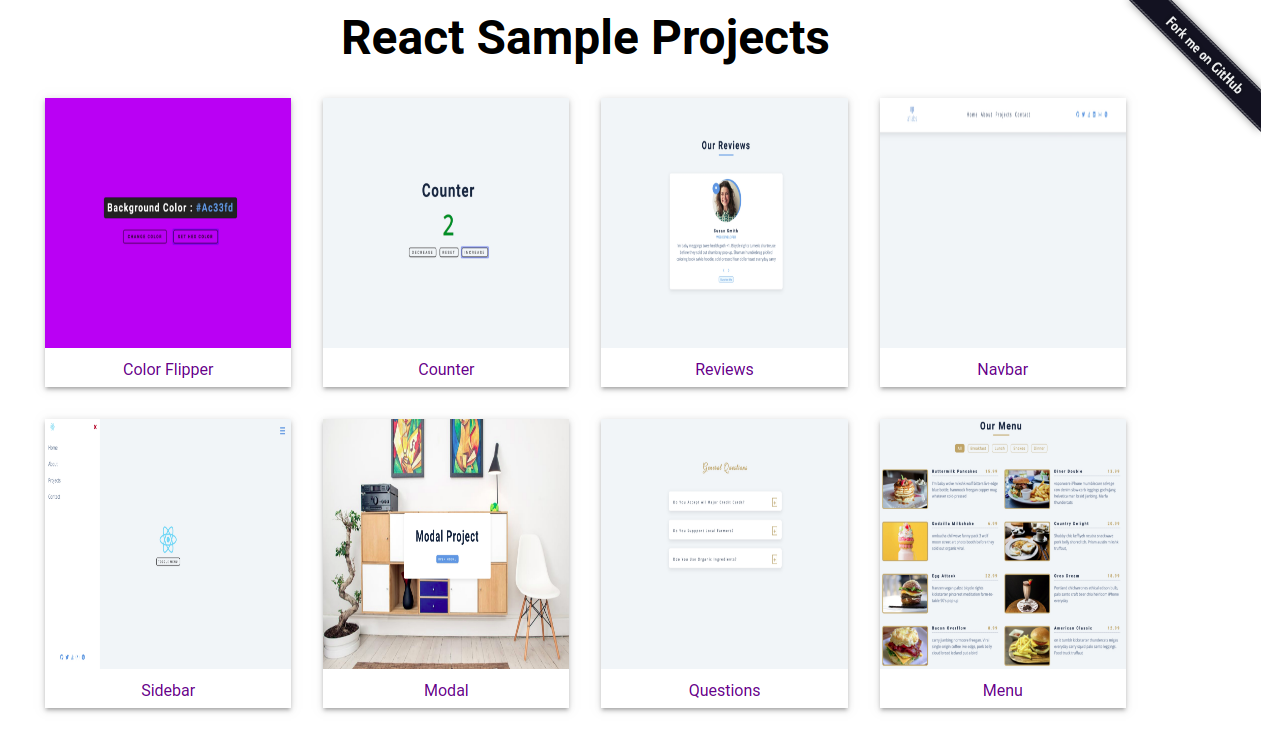The image size is (1261, 729).
Task: Click Susan Smith's avatar in Reviews
Action: (727, 200)
